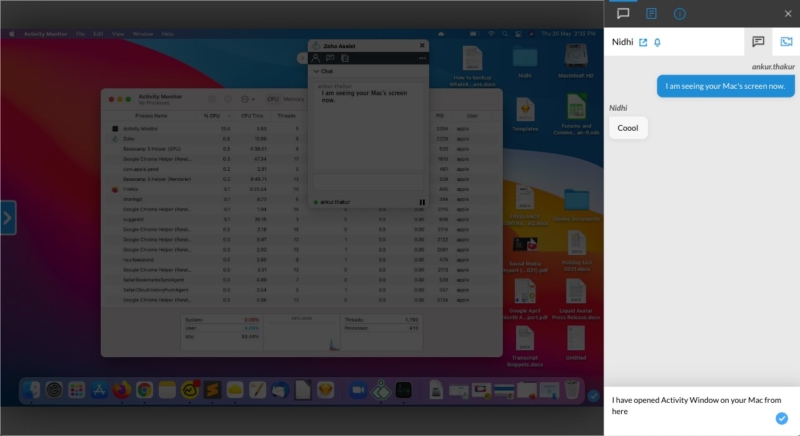Screen dimensions: 800x436
Task: Click the stop process icon in Activity Monitor
Action: click(x=212, y=99)
